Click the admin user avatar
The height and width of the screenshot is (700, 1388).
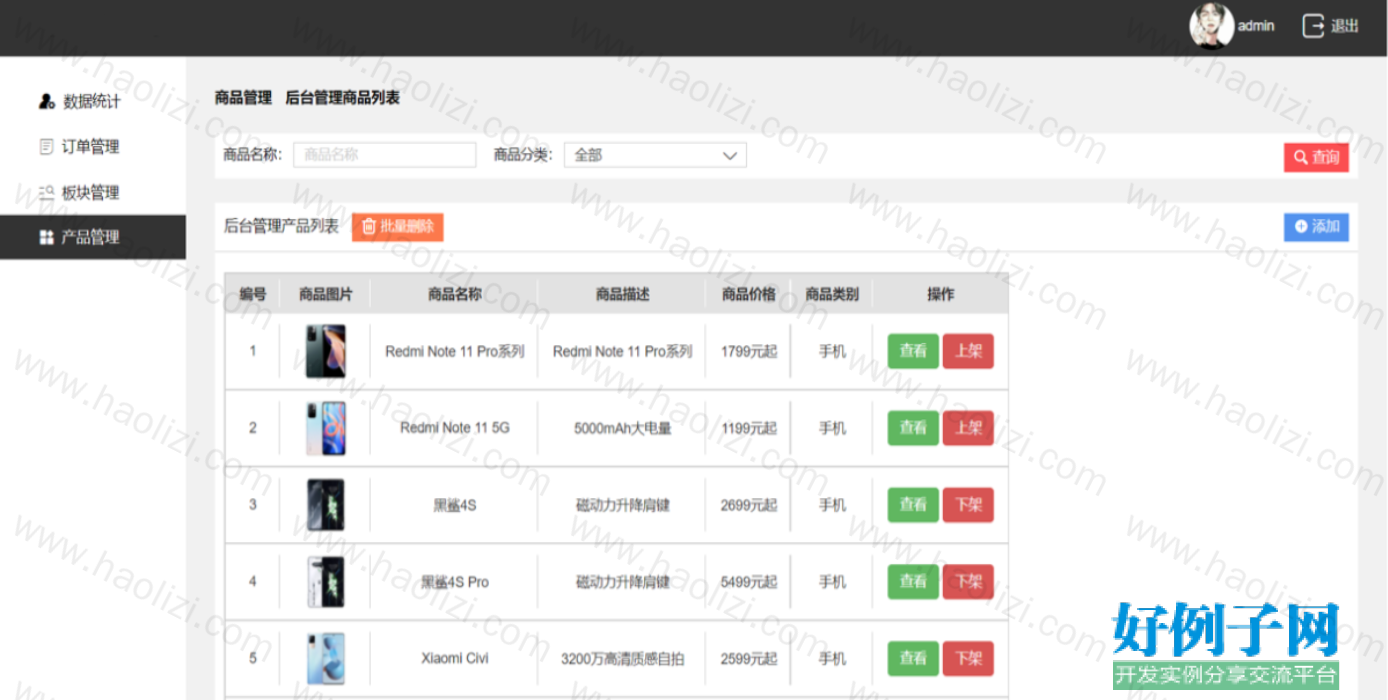[x=1211, y=25]
